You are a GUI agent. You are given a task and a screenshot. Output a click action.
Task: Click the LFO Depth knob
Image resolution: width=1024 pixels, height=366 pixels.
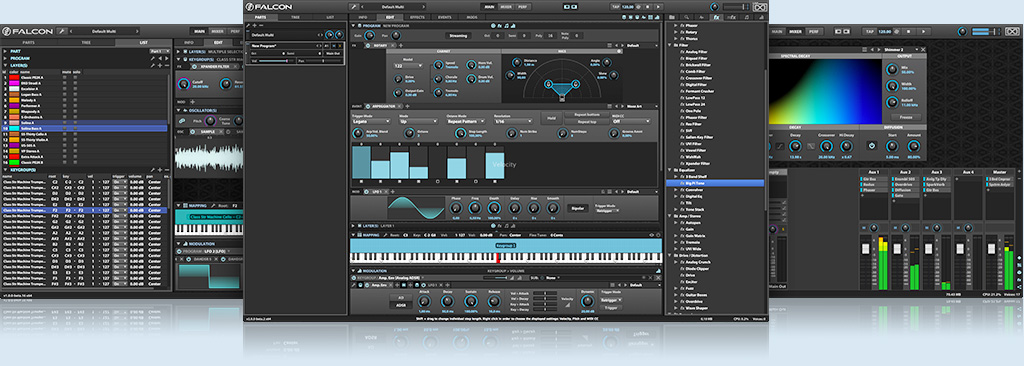pyautogui.click(x=494, y=208)
